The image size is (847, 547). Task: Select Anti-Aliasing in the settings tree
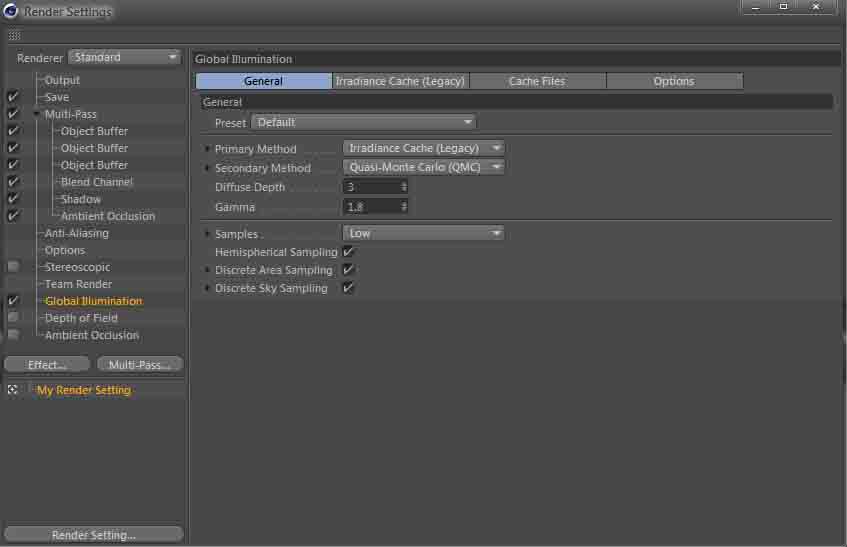click(x=77, y=233)
